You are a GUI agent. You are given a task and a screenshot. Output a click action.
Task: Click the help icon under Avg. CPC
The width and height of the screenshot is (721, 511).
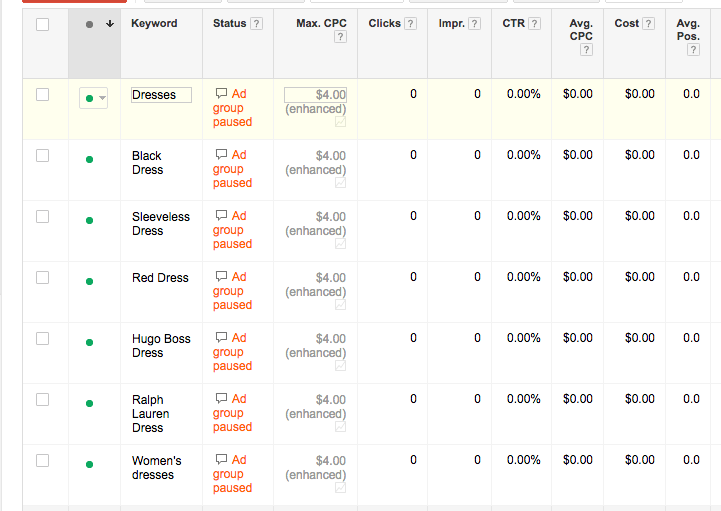coord(586,50)
